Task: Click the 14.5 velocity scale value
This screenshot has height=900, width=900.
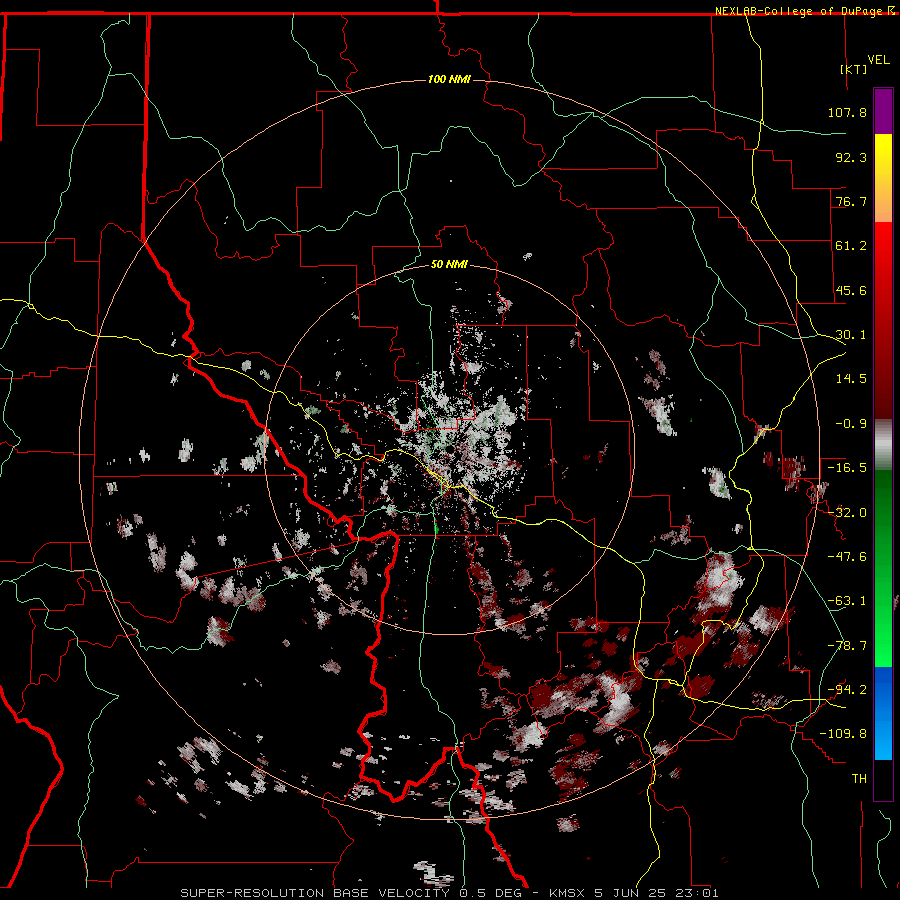Action: [x=851, y=379]
